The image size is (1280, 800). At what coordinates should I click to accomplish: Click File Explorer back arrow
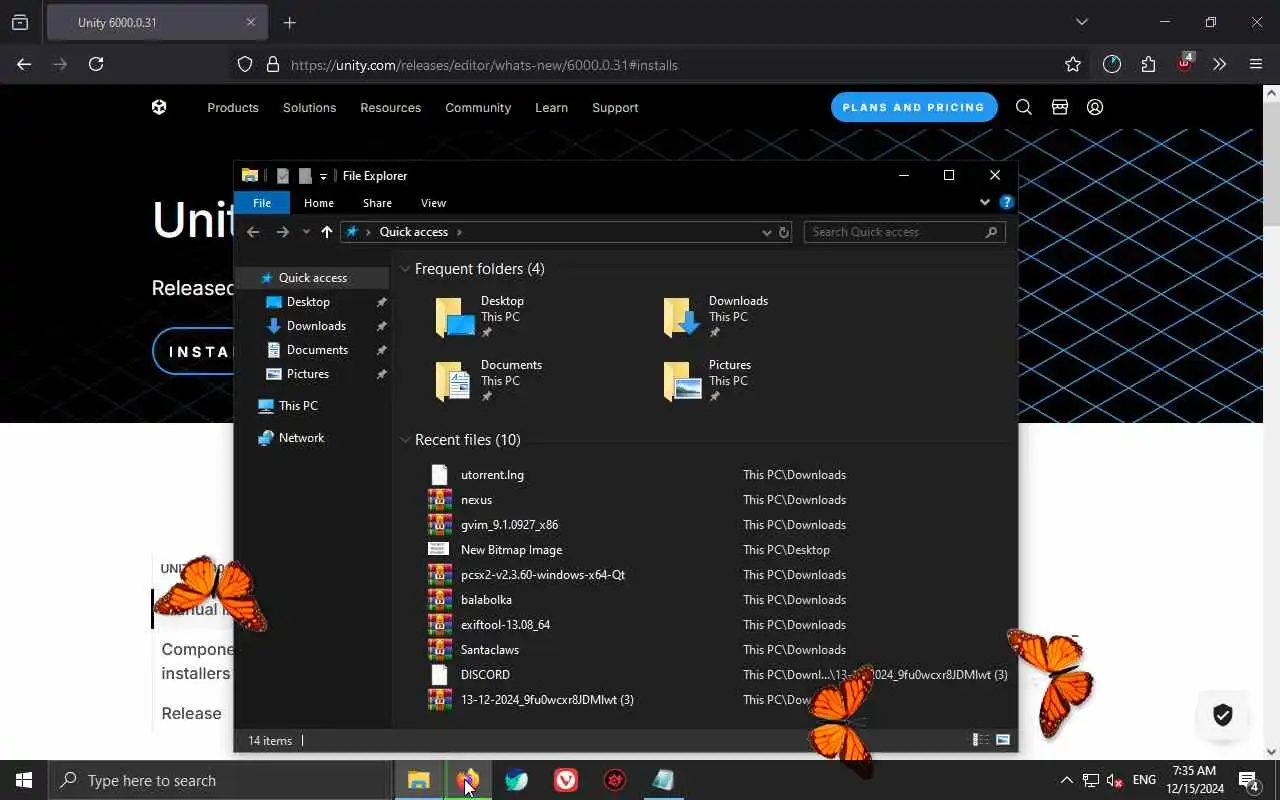coord(253,232)
